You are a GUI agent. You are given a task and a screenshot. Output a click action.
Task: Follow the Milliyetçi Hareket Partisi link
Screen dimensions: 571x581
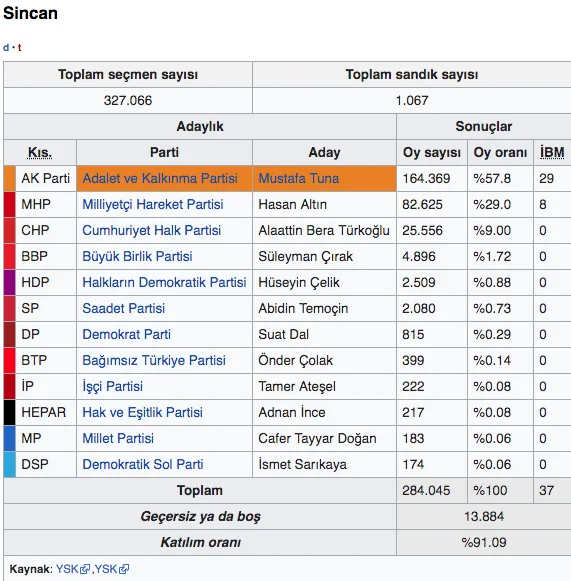[153, 205]
